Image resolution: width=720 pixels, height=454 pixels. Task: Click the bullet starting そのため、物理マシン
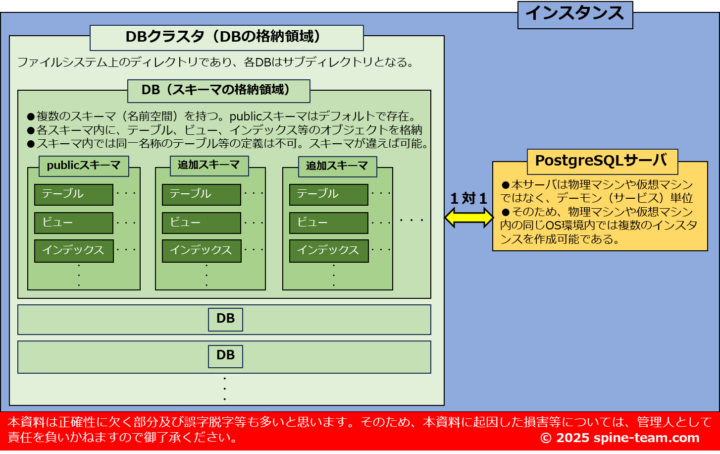point(599,225)
